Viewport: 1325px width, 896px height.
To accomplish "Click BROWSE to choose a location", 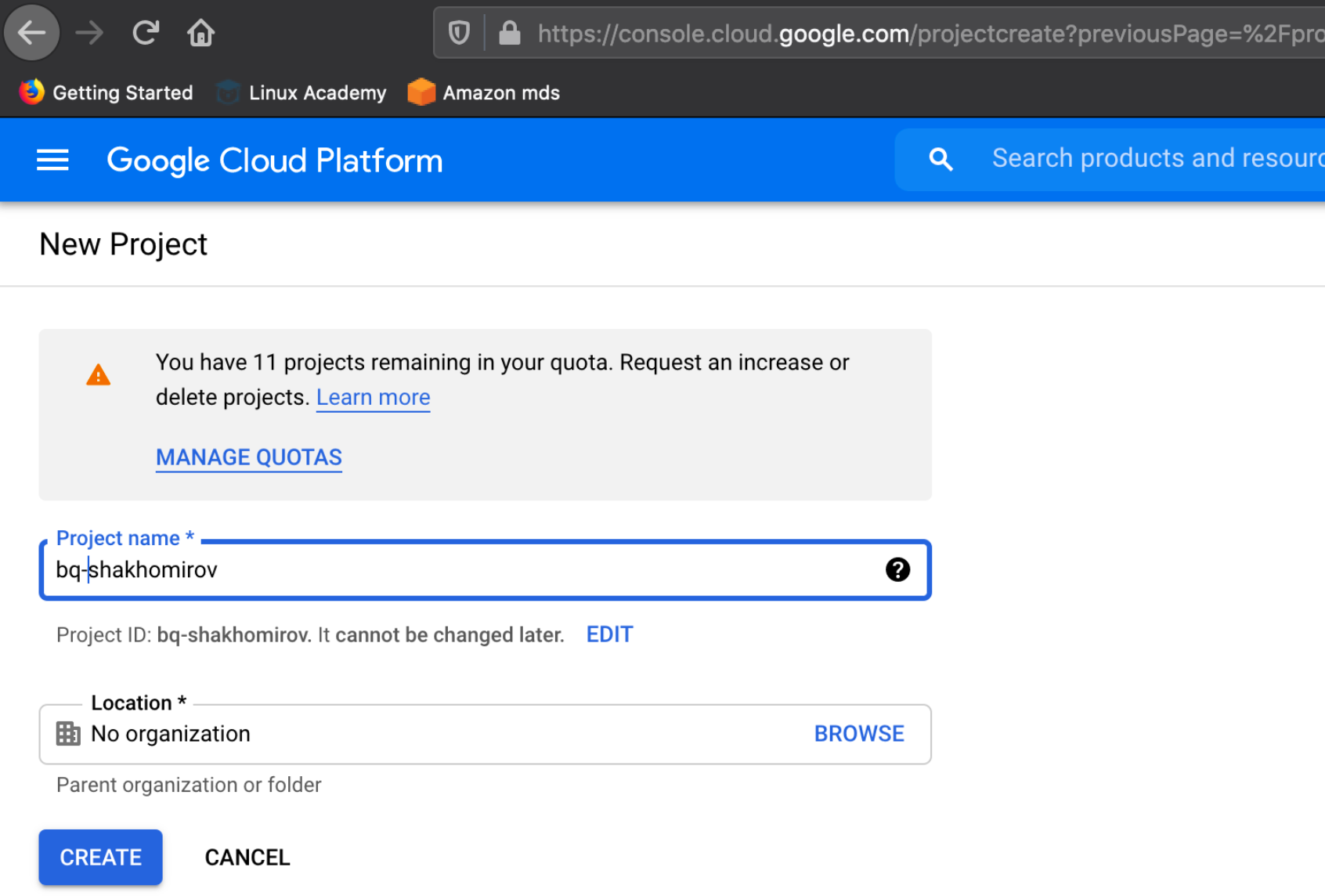I will pos(859,734).
